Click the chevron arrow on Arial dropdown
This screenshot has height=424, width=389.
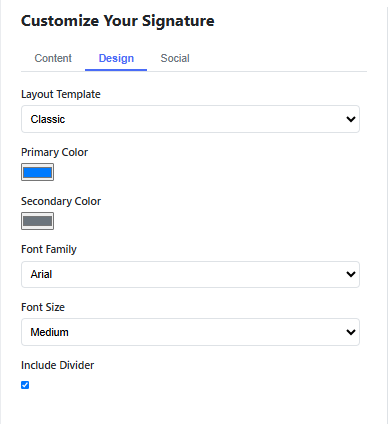351,274
